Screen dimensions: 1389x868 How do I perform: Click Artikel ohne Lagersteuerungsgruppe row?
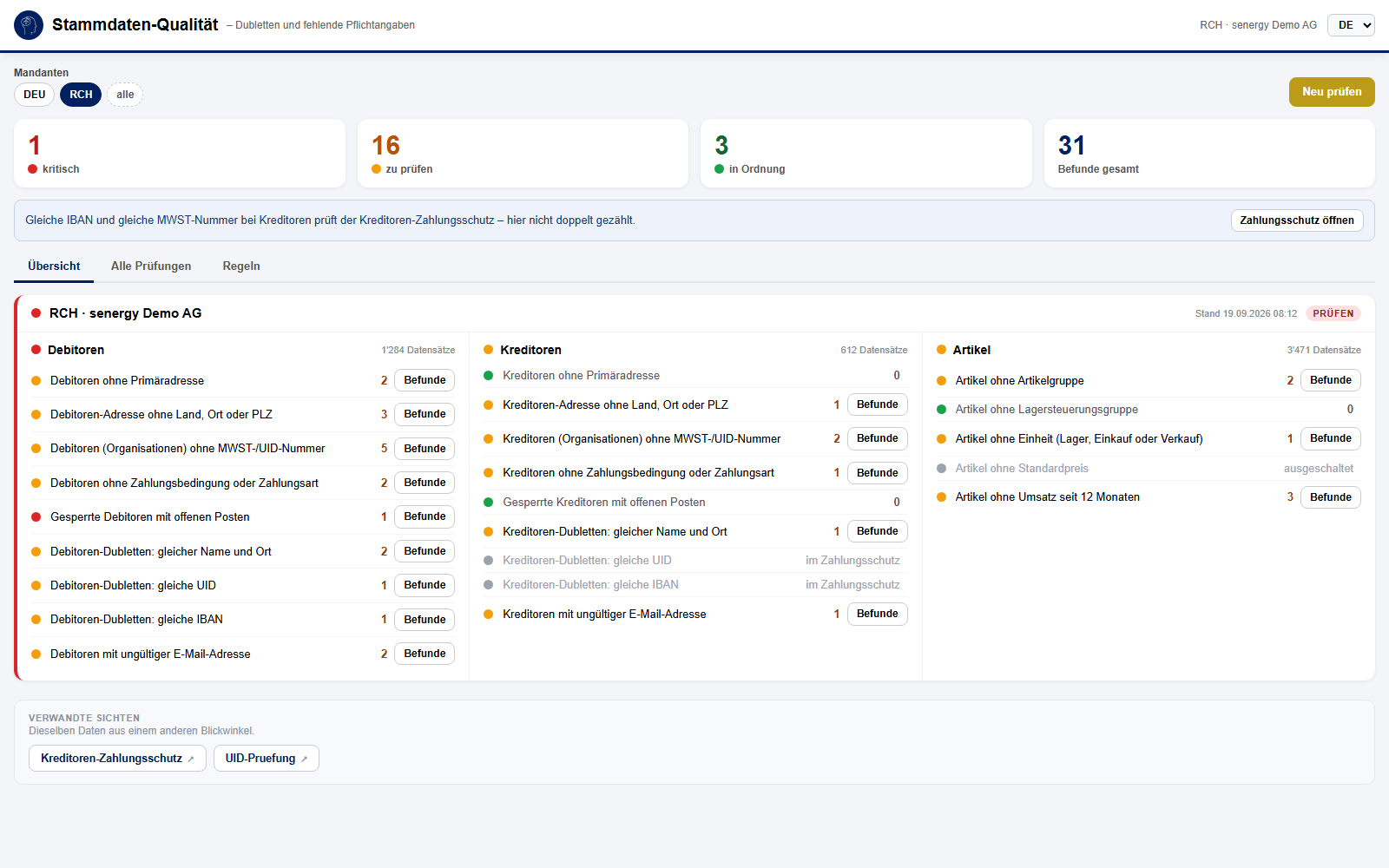coord(1149,410)
